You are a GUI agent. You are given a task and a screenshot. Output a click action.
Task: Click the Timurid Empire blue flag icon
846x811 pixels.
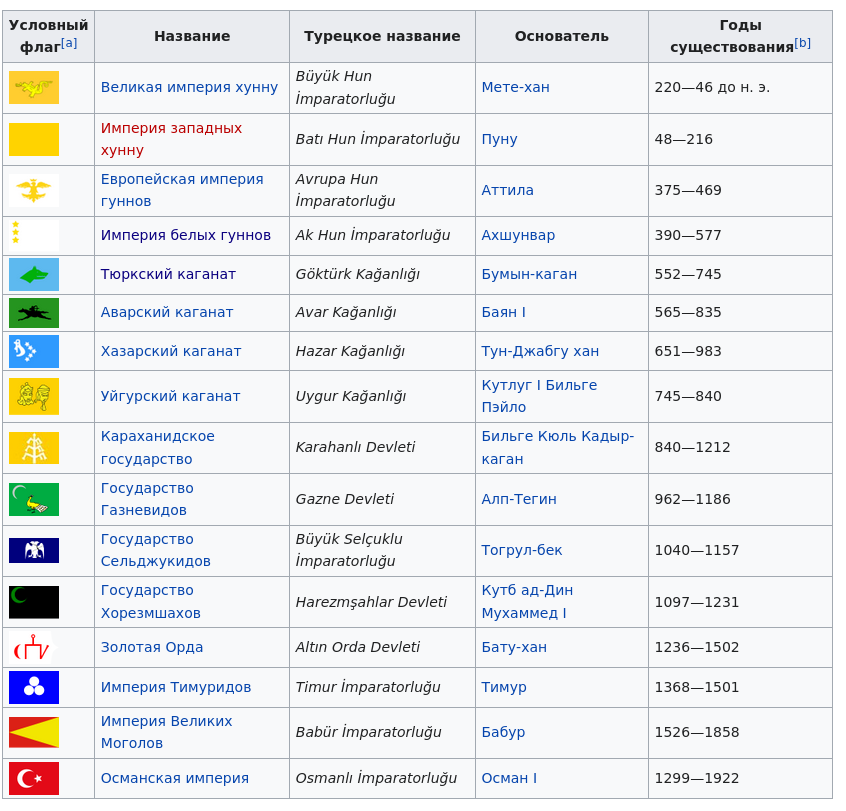pos(34,687)
